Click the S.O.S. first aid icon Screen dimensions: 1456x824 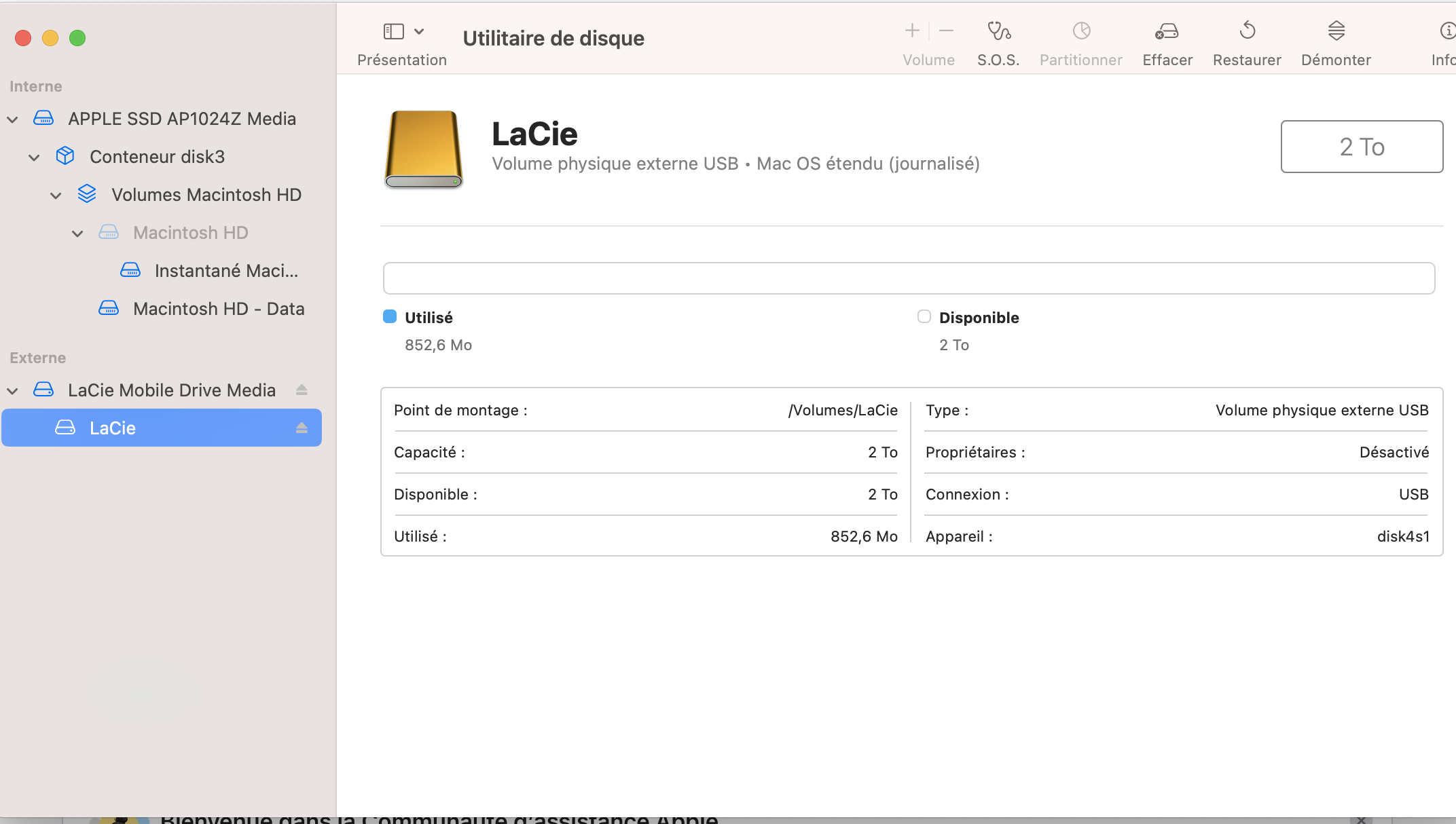tap(998, 31)
